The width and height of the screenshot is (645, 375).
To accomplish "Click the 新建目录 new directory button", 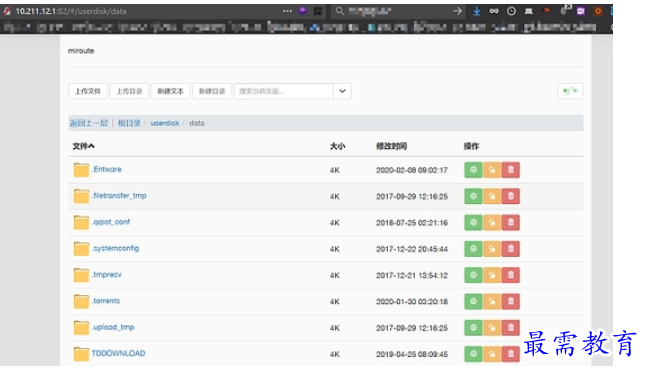I will pyautogui.click(x=212, y=91).
